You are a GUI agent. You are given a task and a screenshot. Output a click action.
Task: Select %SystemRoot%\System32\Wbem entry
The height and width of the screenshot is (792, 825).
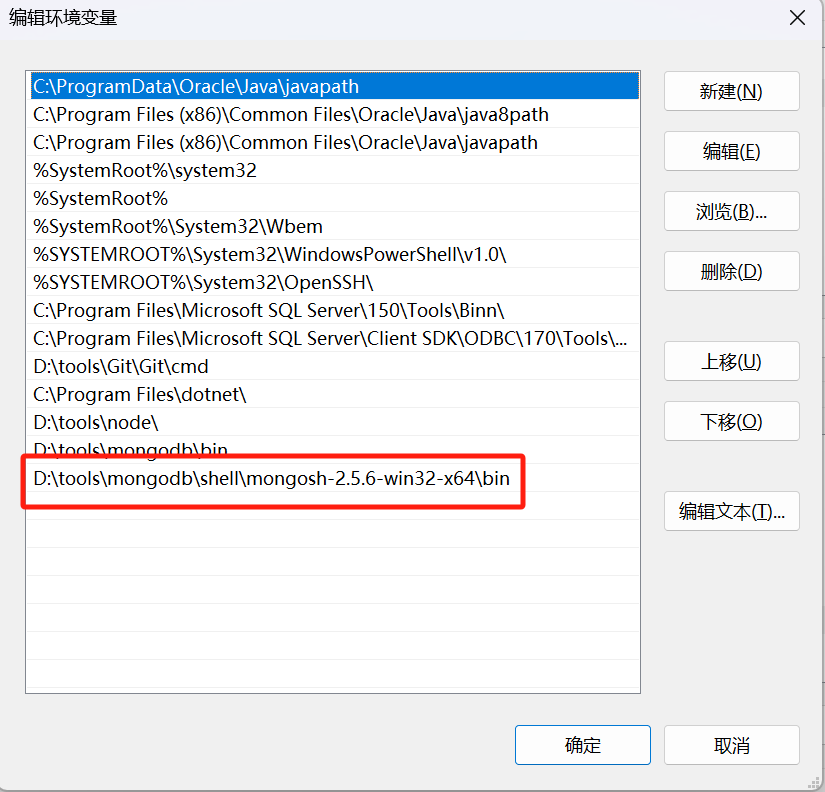pos(334,226)
